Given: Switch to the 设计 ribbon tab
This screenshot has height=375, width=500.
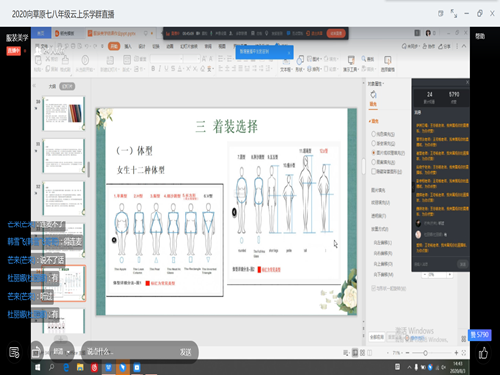Looking at the screenshot, I should [x=142, y=46].
